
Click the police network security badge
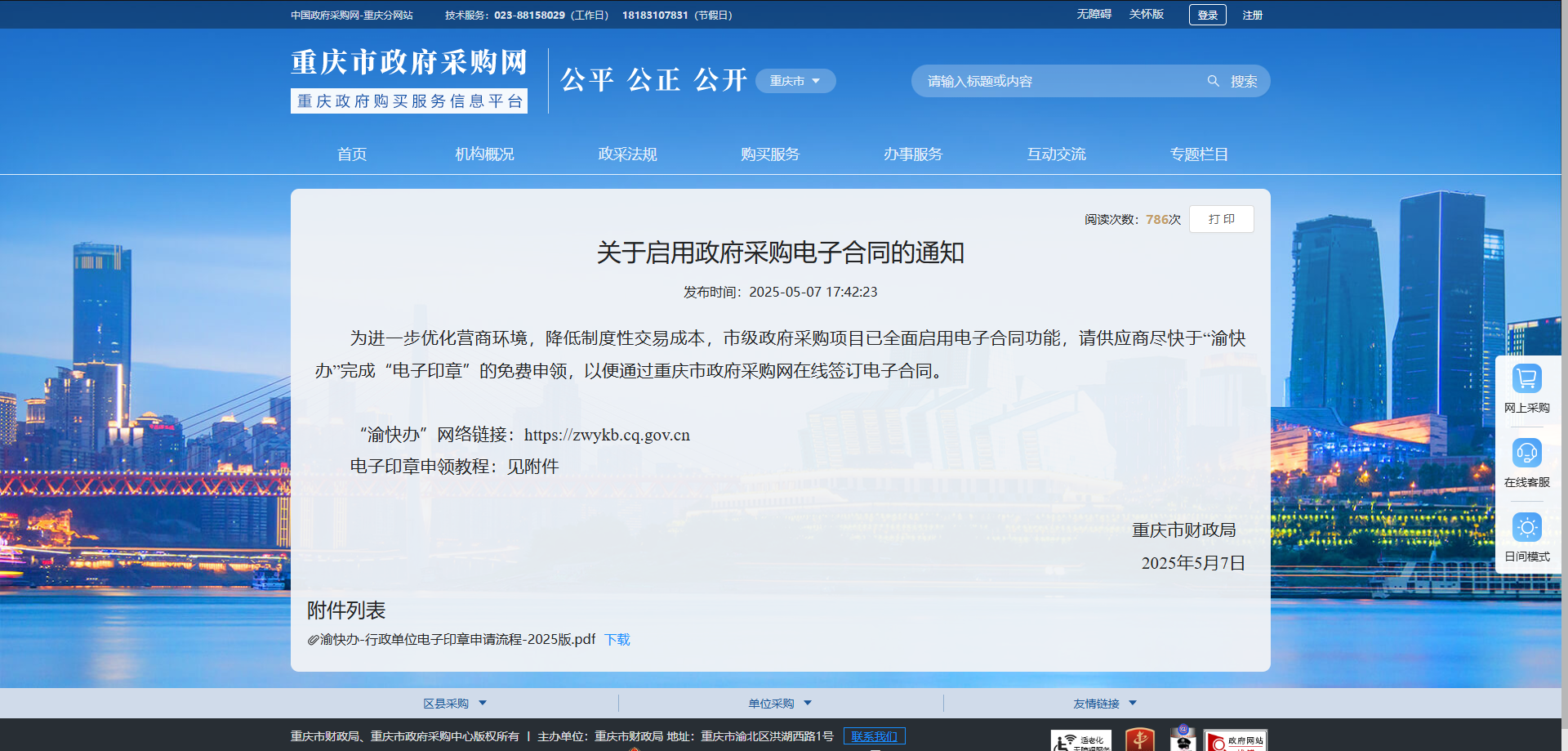[1183, 739]
